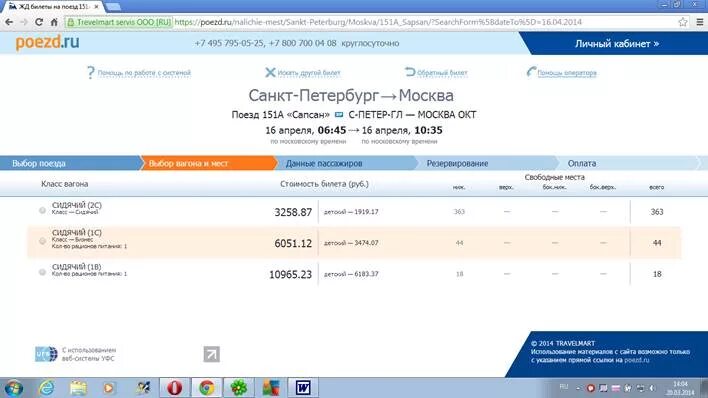This screenshot has width=708, height=398.
Task: Go to the Выбор поезда step
Action: 70,164
